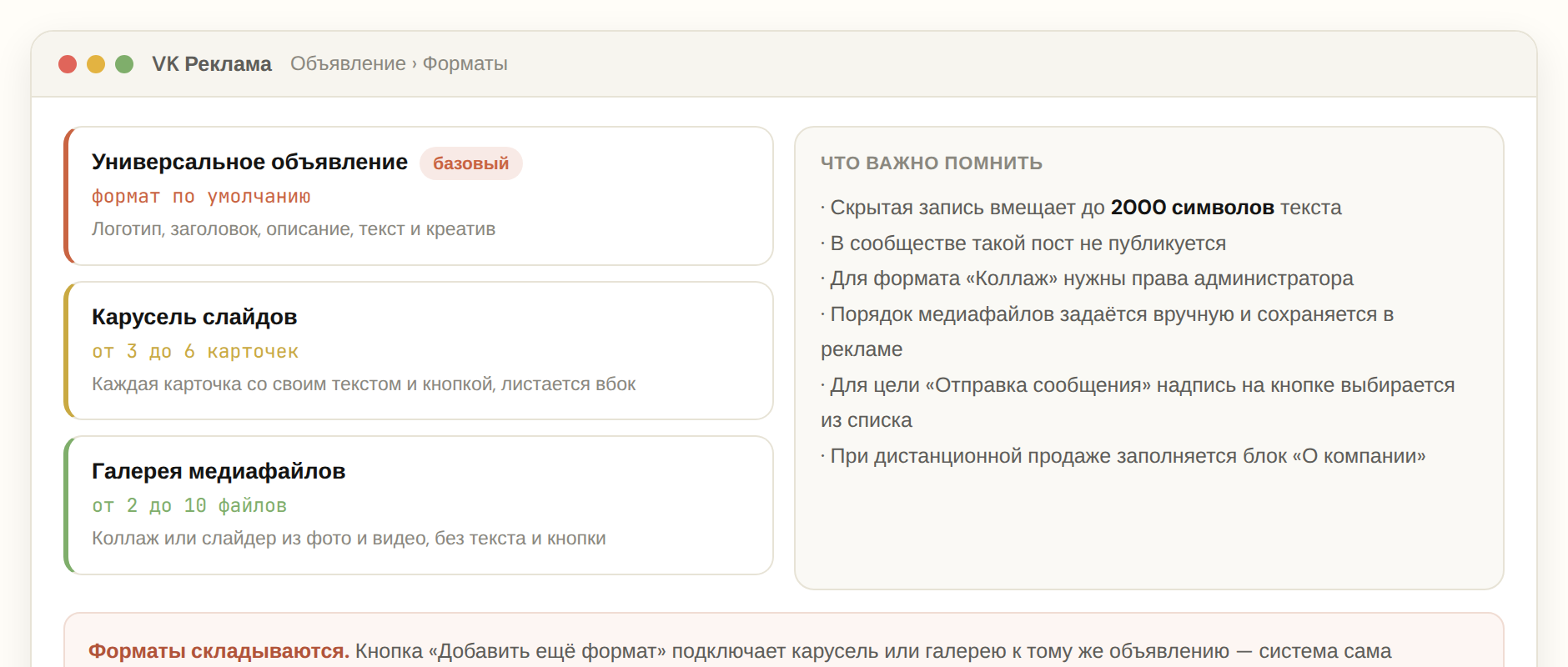
Task: Select the Универсальное объявление format heading
Action: [x=249, y=162]
